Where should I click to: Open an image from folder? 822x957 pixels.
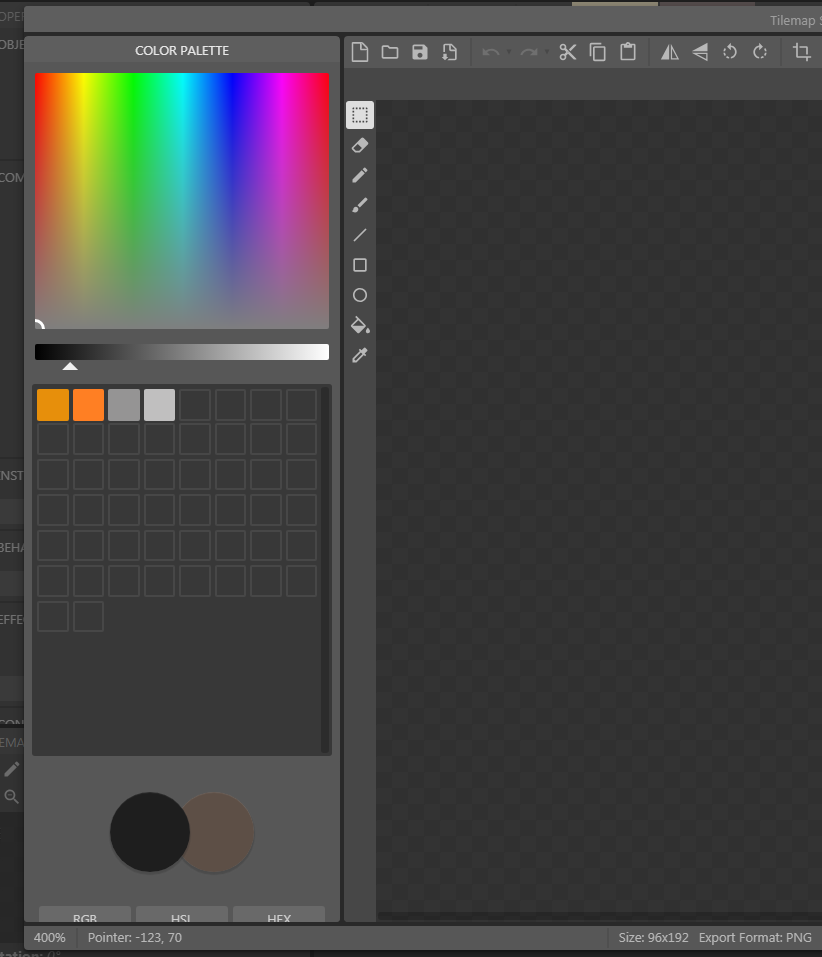[x=390, y=52]
